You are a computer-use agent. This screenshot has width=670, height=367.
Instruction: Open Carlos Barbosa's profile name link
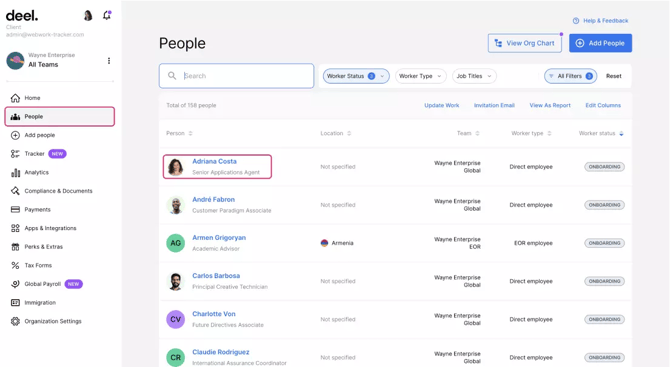[x=216, y=276]
